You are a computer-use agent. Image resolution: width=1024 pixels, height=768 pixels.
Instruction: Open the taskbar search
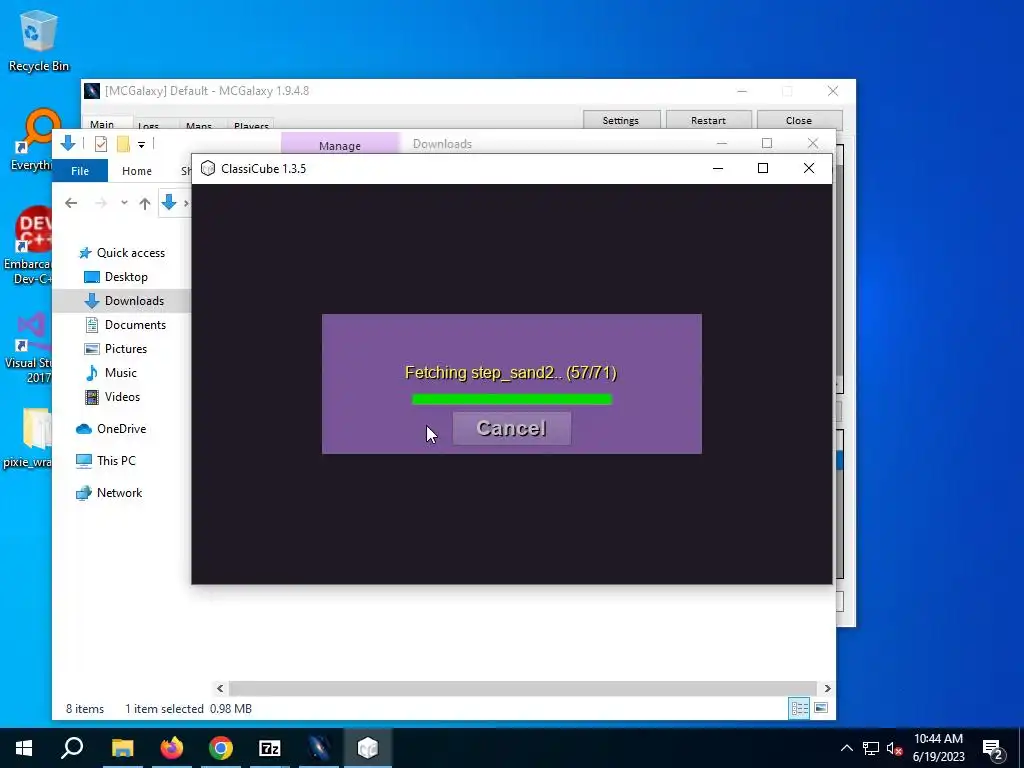coord(72,748)
